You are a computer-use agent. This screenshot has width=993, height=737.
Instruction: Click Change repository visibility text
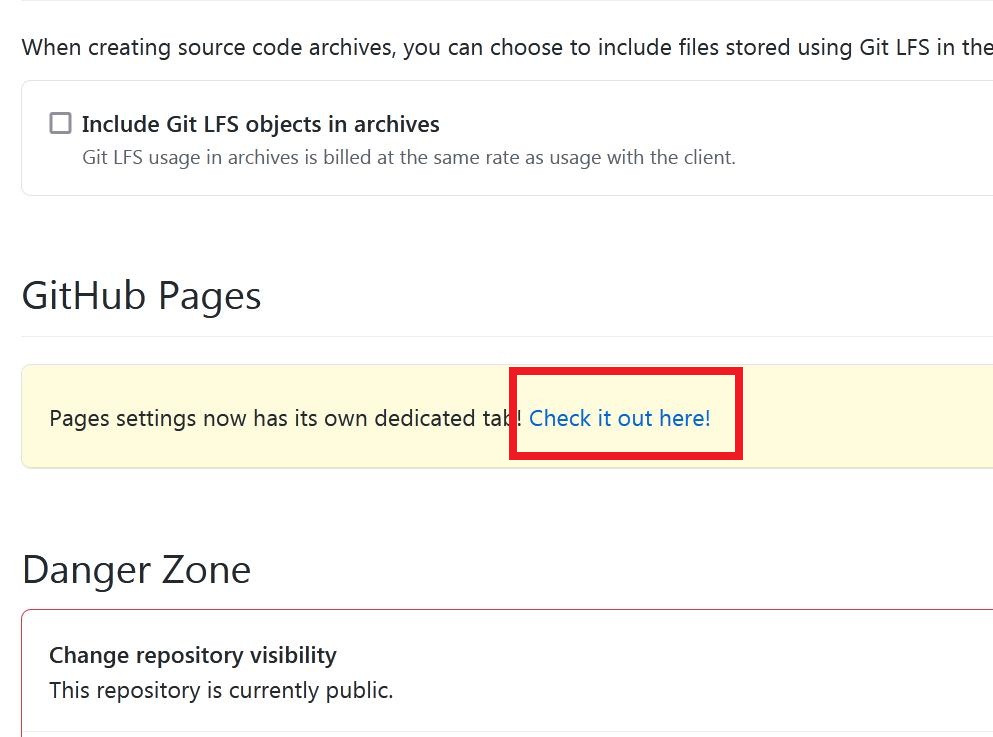click(193, 655)
